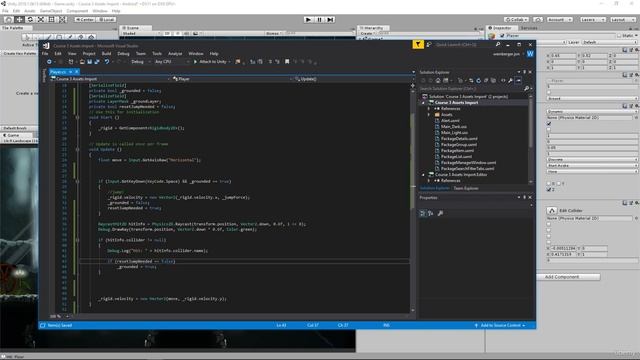Click Open File icon in Visual Studio toolbar
Viewport: 640px width, 360px height.
click(82, 62)
